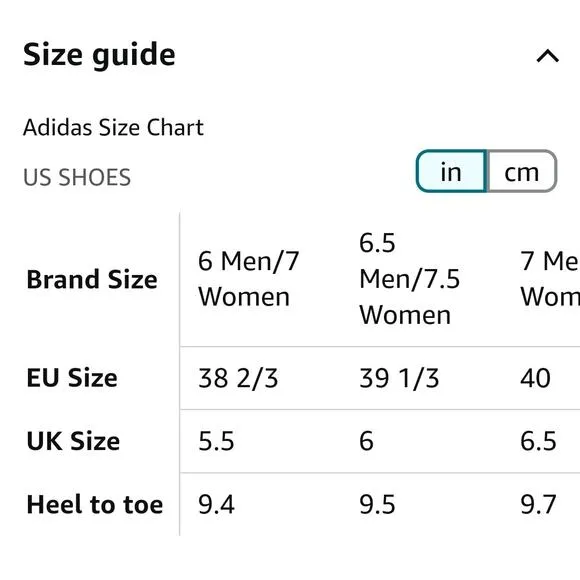
Task: Select the Adidas Size Chart label
Action: [113, 128]
